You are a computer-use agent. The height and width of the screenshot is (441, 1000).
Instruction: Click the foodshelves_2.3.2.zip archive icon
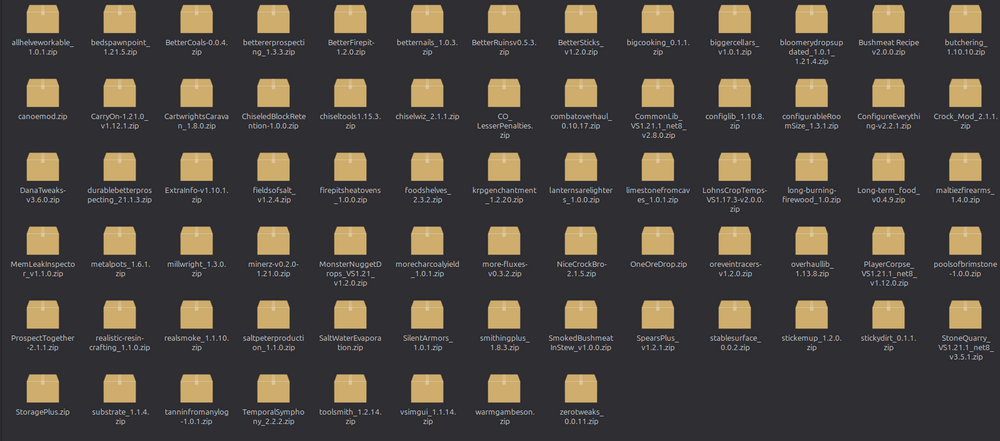pyautogui.click(x=427, y=166)
